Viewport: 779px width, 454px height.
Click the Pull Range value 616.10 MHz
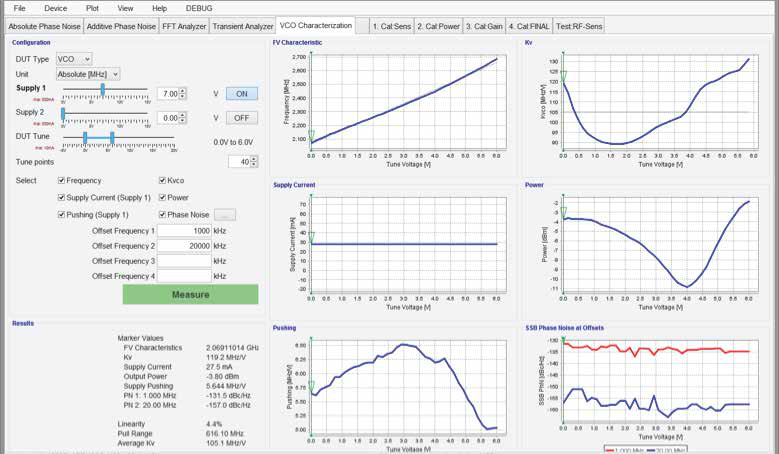(225, 434)
